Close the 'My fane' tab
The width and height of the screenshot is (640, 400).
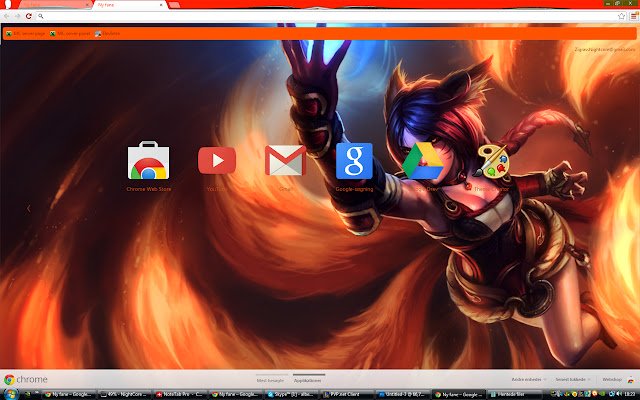(x=161, y=5)
